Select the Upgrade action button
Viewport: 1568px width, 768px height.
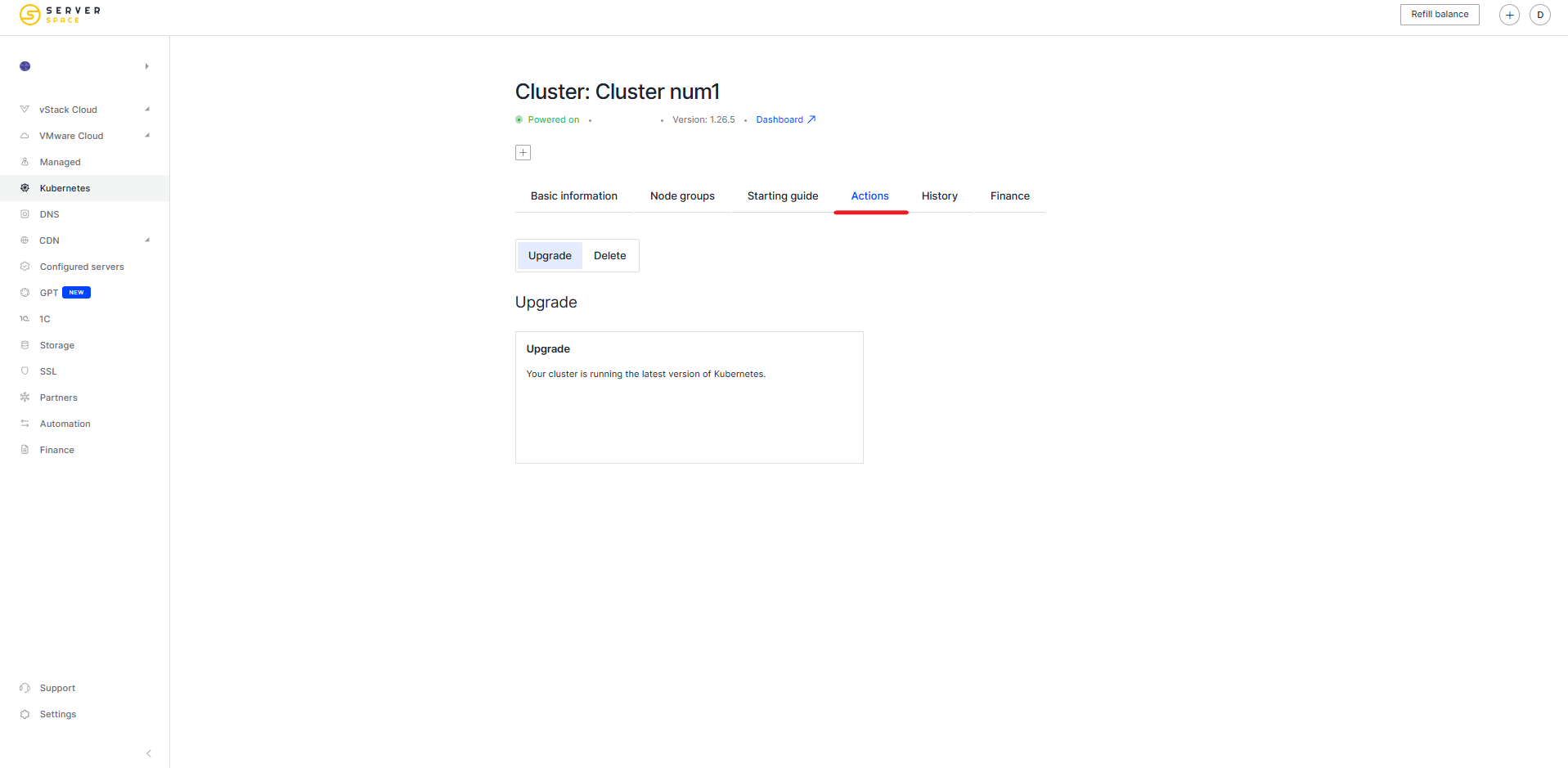pos(550,256)
